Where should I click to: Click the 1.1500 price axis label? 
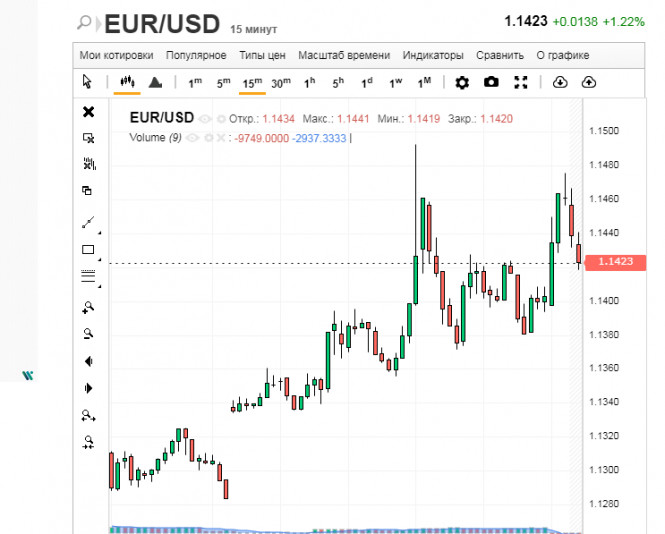604,131
